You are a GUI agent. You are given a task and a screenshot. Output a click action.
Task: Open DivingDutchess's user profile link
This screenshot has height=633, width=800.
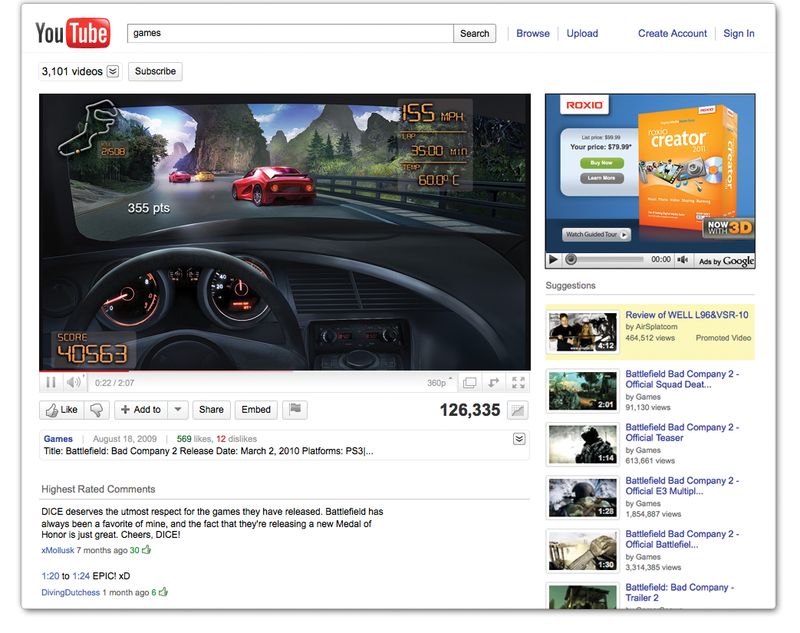point(70,593)
